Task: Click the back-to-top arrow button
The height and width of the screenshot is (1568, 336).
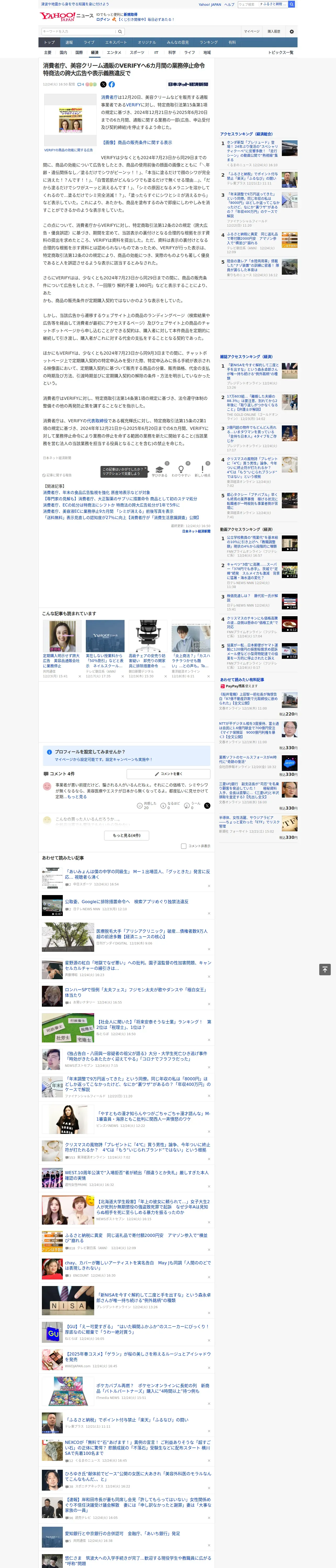Action: point(325,970)
